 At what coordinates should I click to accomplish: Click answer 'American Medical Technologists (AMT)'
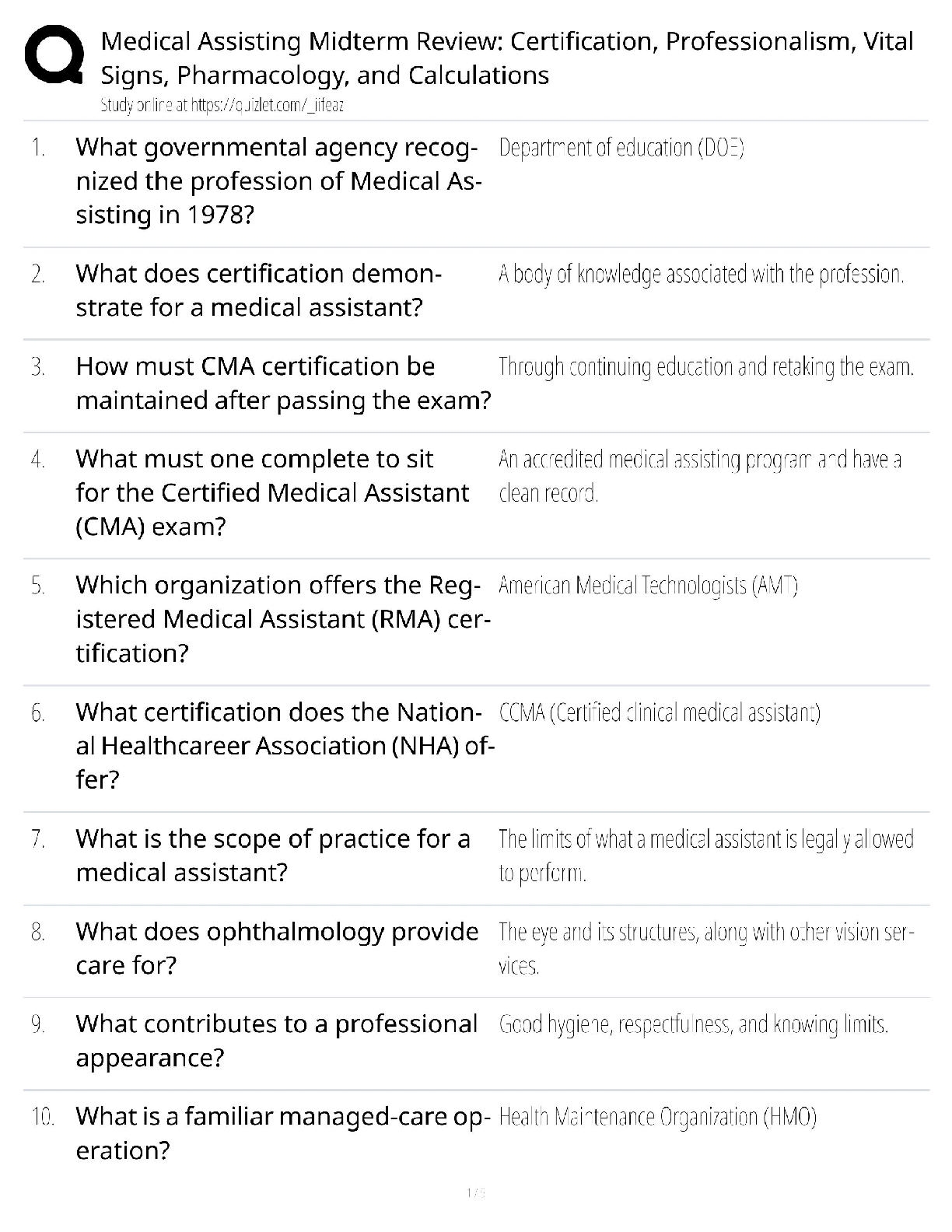[x=648, y=586]
